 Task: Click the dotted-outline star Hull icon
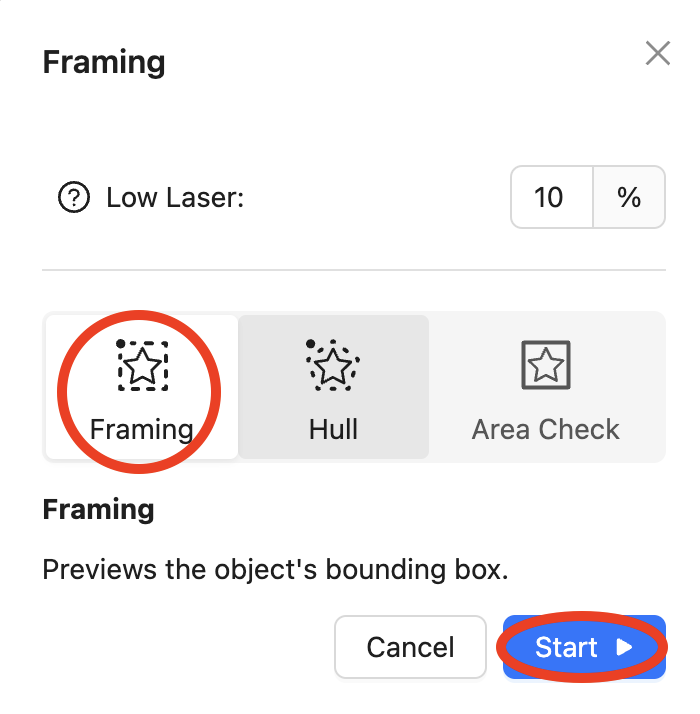pos(333,365)
